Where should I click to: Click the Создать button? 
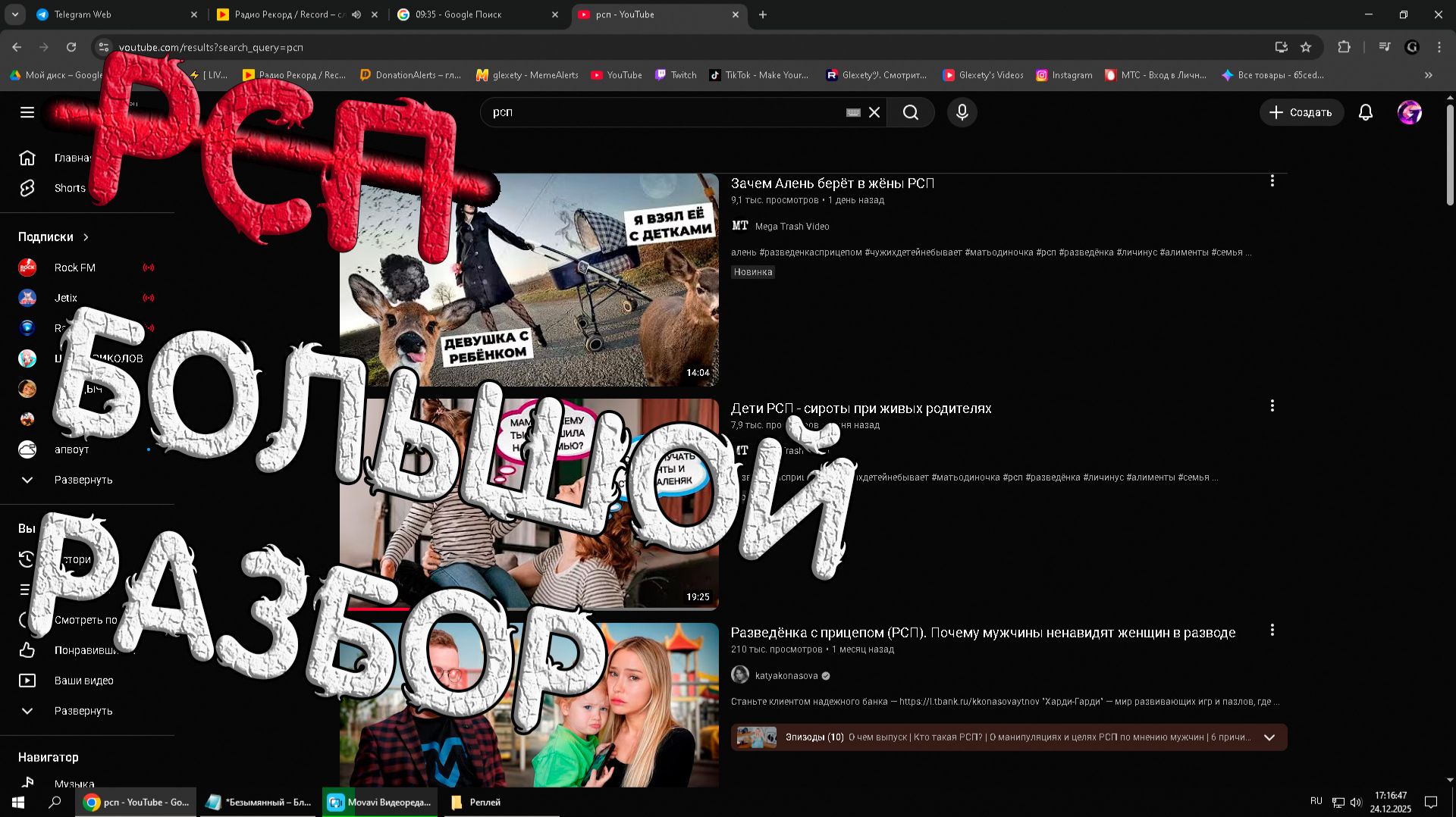click(1301, 112)
